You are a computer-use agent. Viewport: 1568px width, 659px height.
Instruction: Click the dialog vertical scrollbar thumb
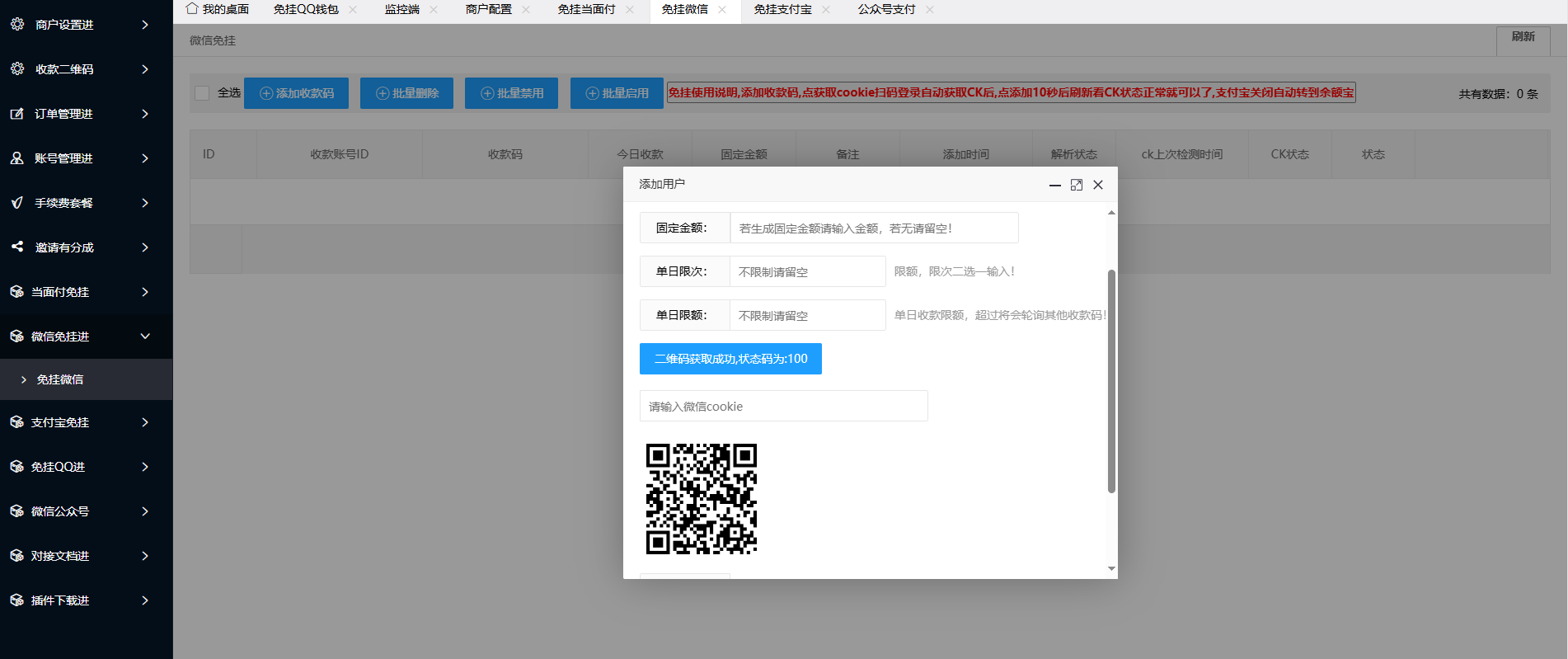click(1111, 381)
